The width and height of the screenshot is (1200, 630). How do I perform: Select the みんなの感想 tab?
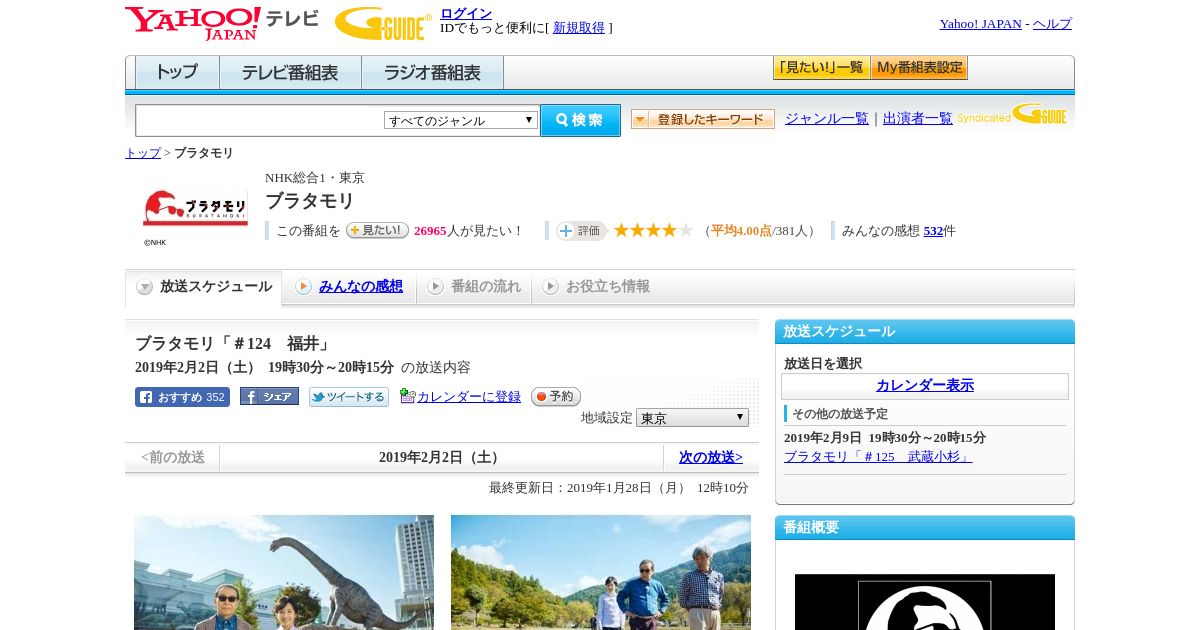pos(349,287)
